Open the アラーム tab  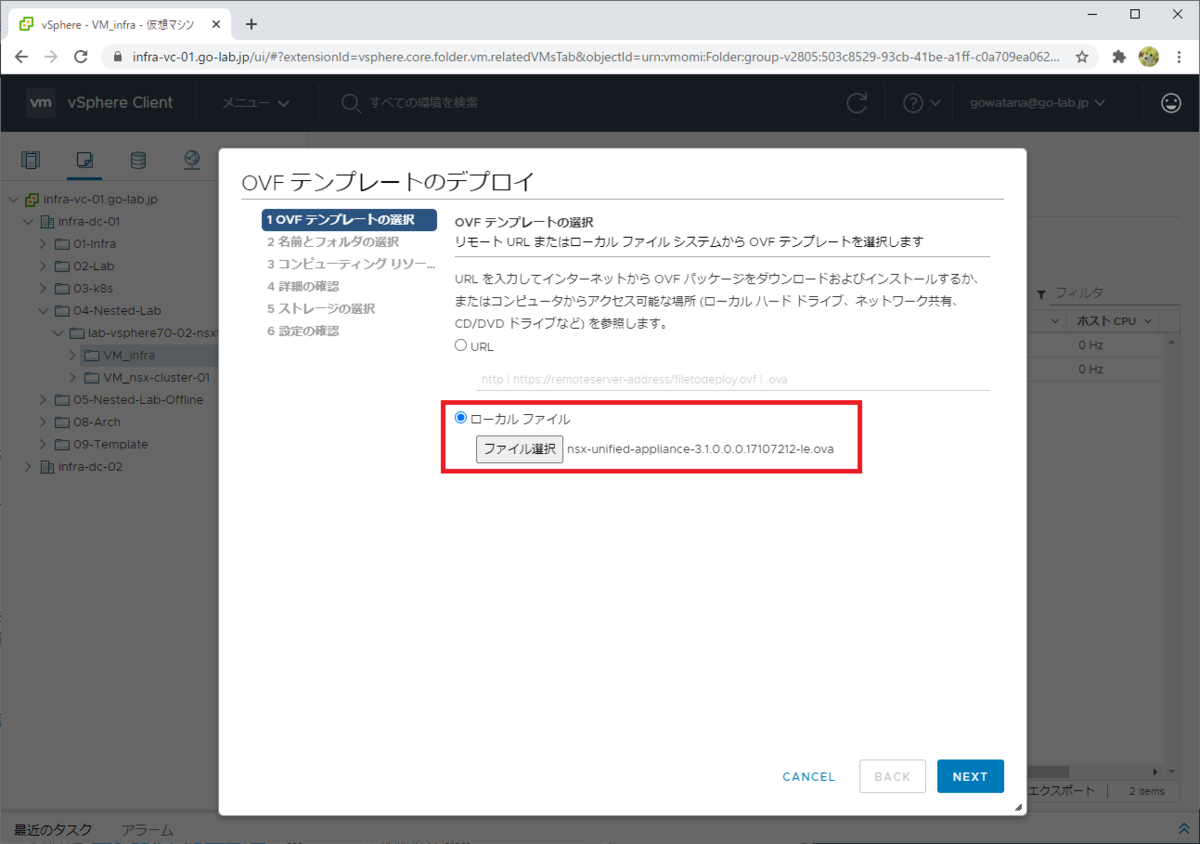147,830
